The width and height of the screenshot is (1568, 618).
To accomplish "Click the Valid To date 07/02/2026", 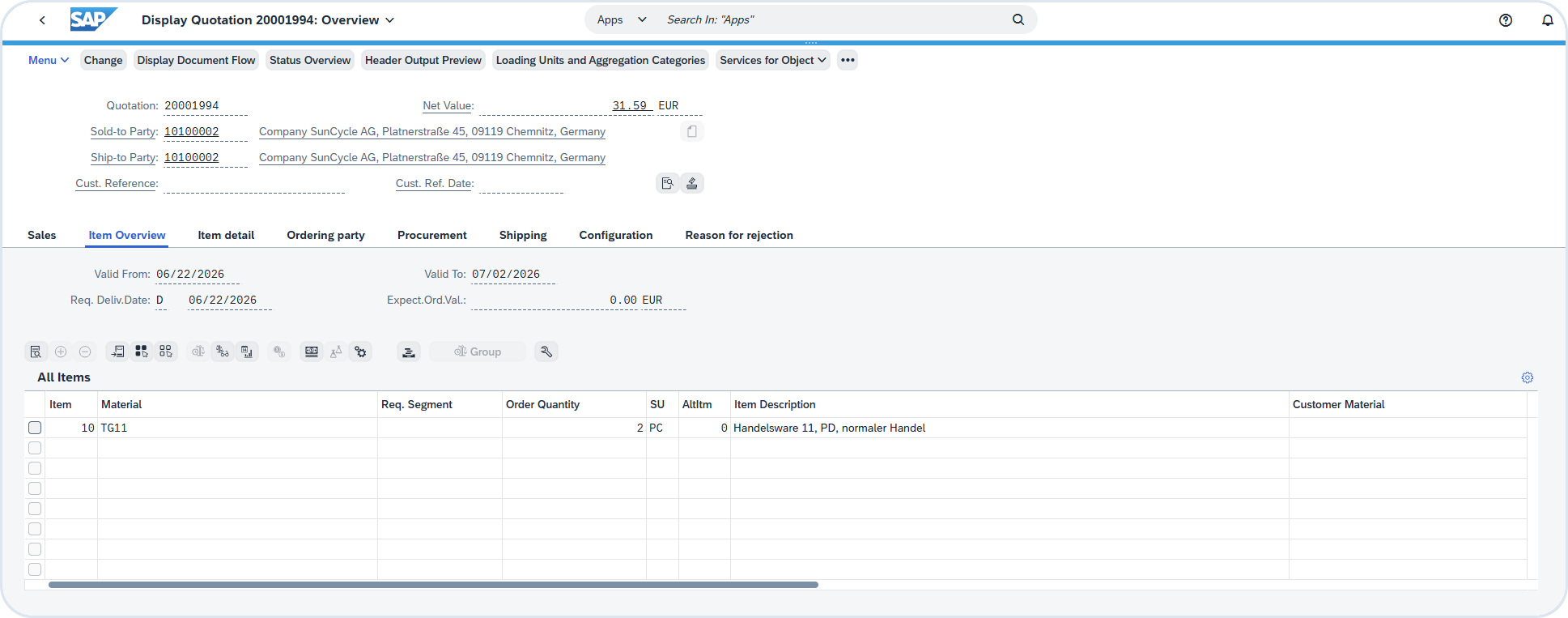I will [513, 274].
